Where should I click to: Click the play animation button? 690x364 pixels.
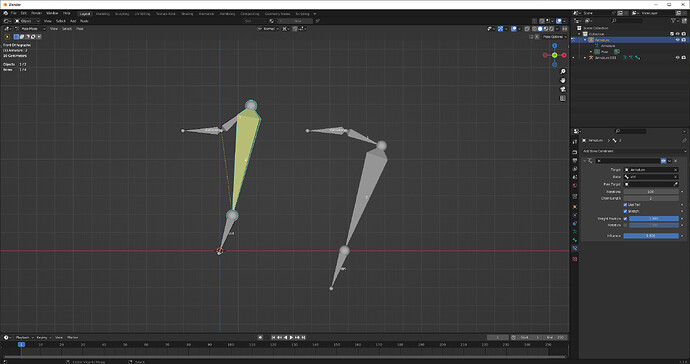[x=291, y=338]
